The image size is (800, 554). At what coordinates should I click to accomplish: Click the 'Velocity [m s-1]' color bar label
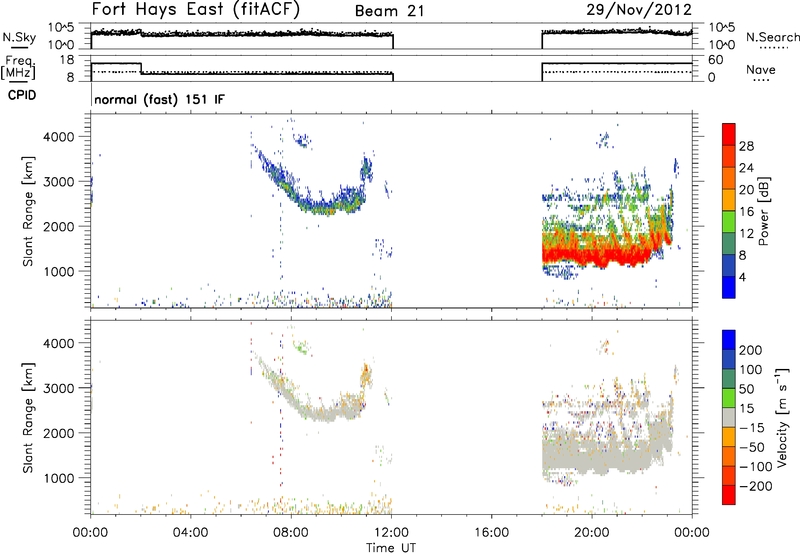(782, 417)
